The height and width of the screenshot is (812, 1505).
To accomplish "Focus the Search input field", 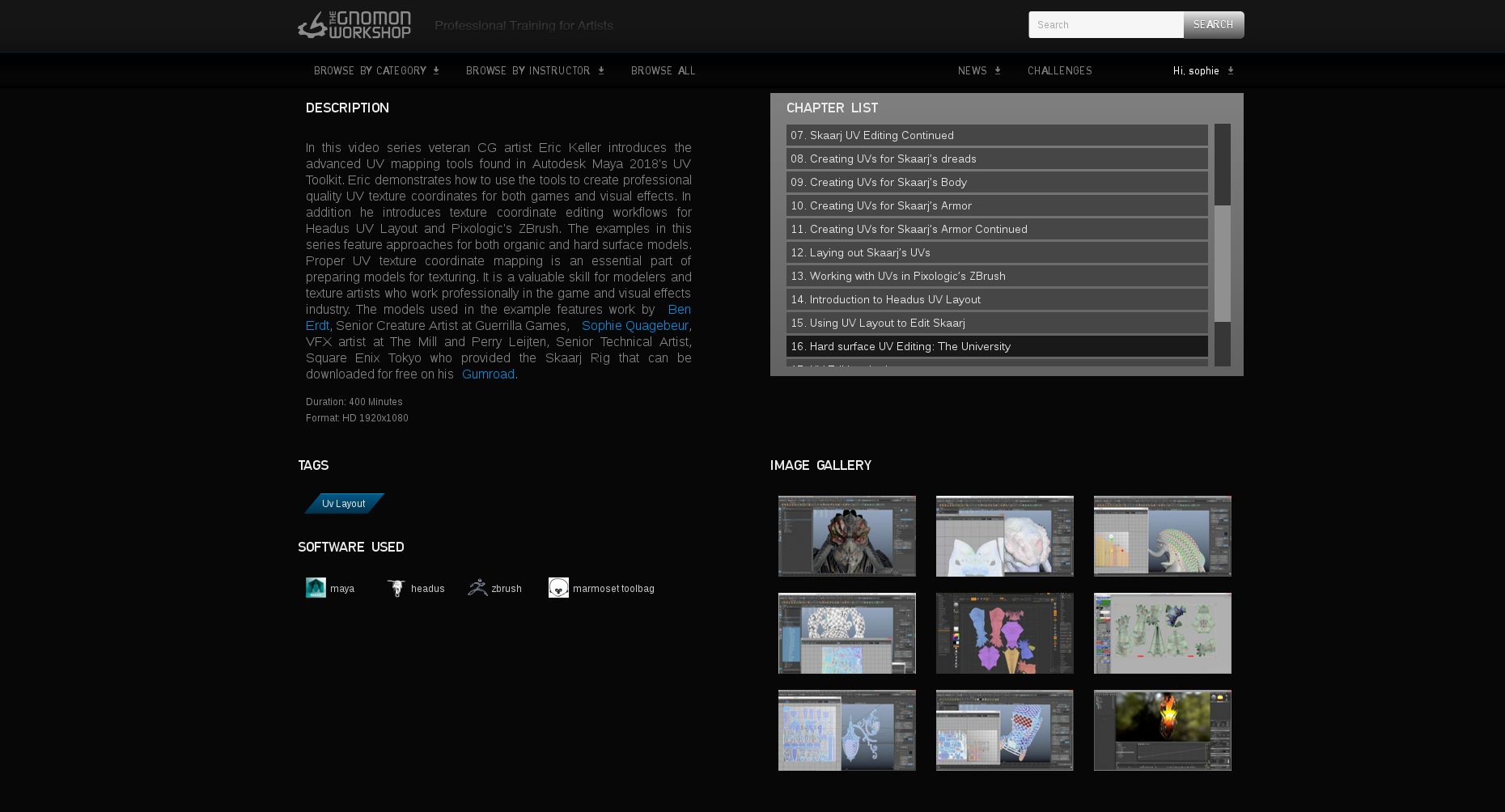I will (x=1106, y=24).
